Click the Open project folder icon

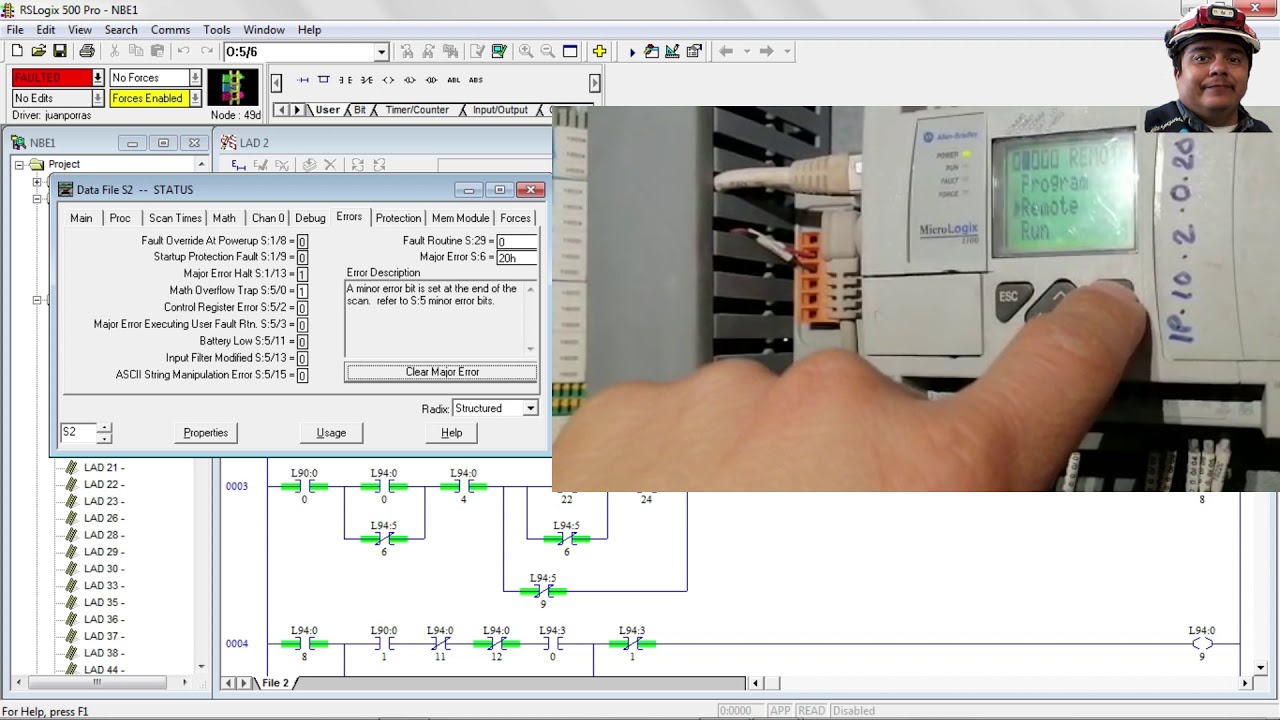click(x=38, y=51)
